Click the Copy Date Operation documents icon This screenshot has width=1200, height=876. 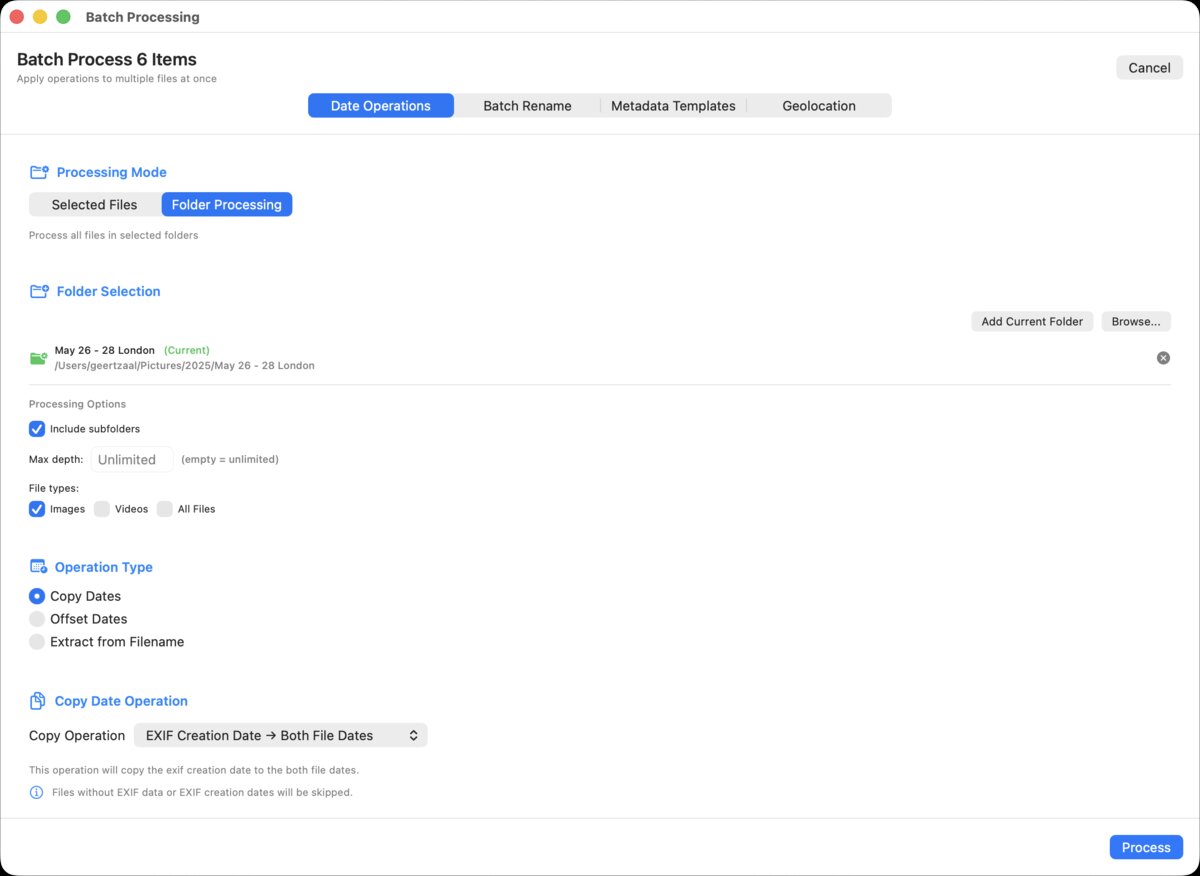[38, 701]
